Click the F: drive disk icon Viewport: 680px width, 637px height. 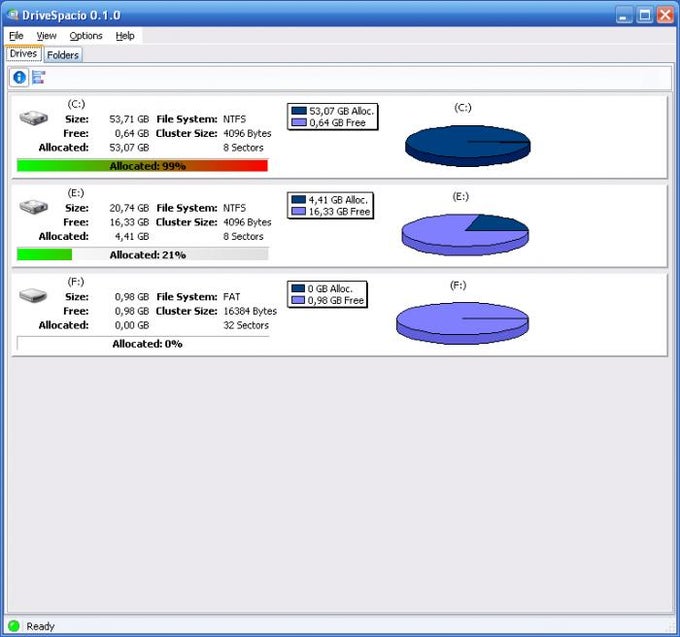[x=33, y=296]
